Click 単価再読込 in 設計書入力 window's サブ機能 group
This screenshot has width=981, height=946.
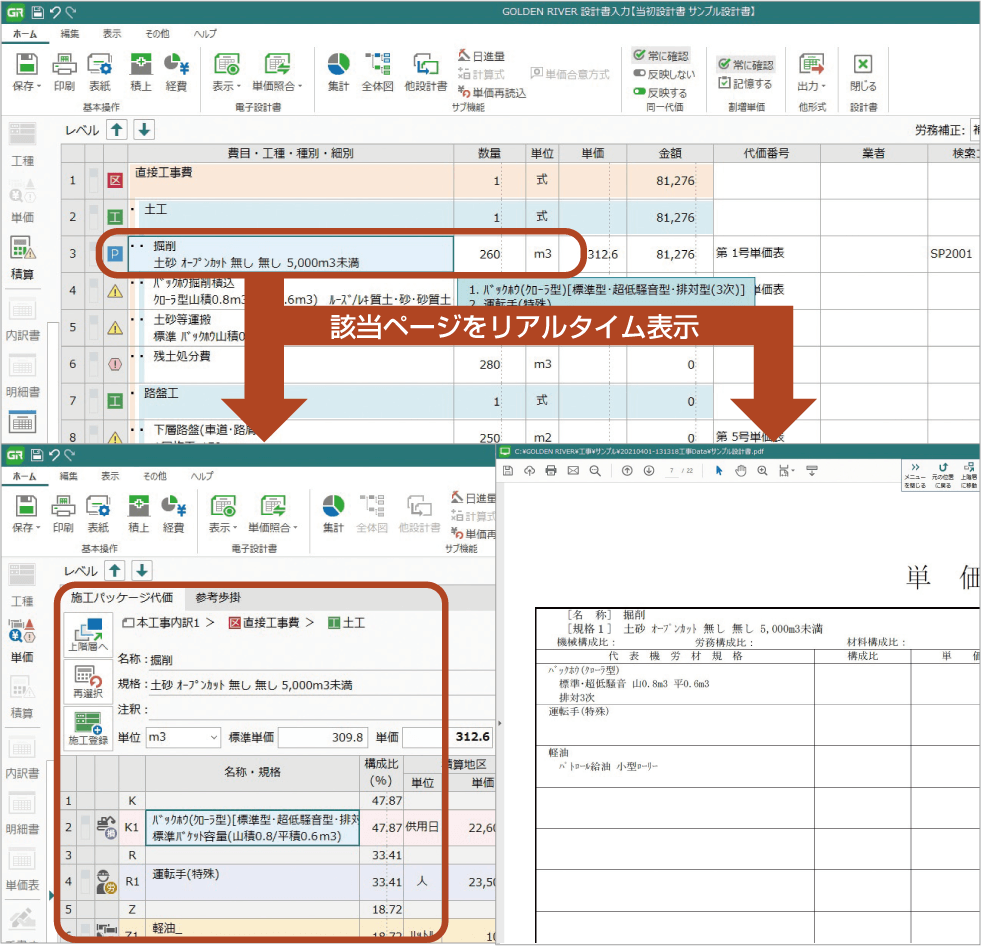point(492,93)
